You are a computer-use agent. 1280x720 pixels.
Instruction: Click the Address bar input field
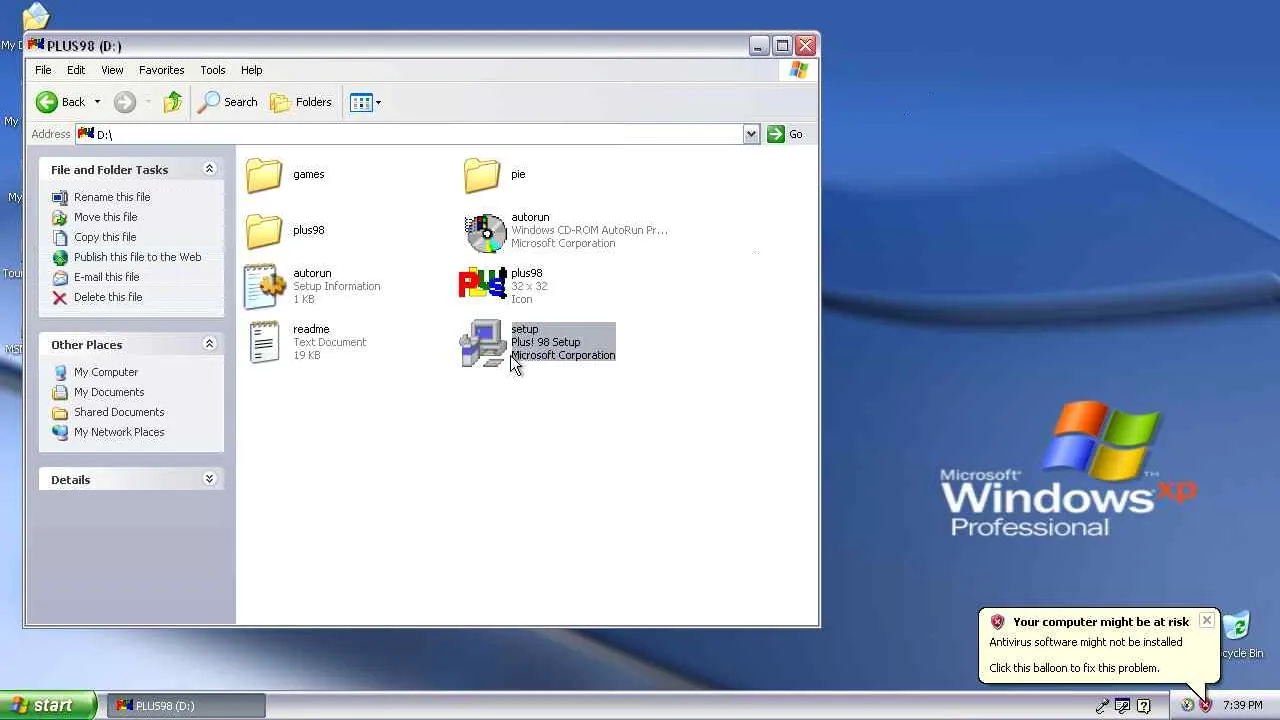pyautogui.click(x=409, y=134)
